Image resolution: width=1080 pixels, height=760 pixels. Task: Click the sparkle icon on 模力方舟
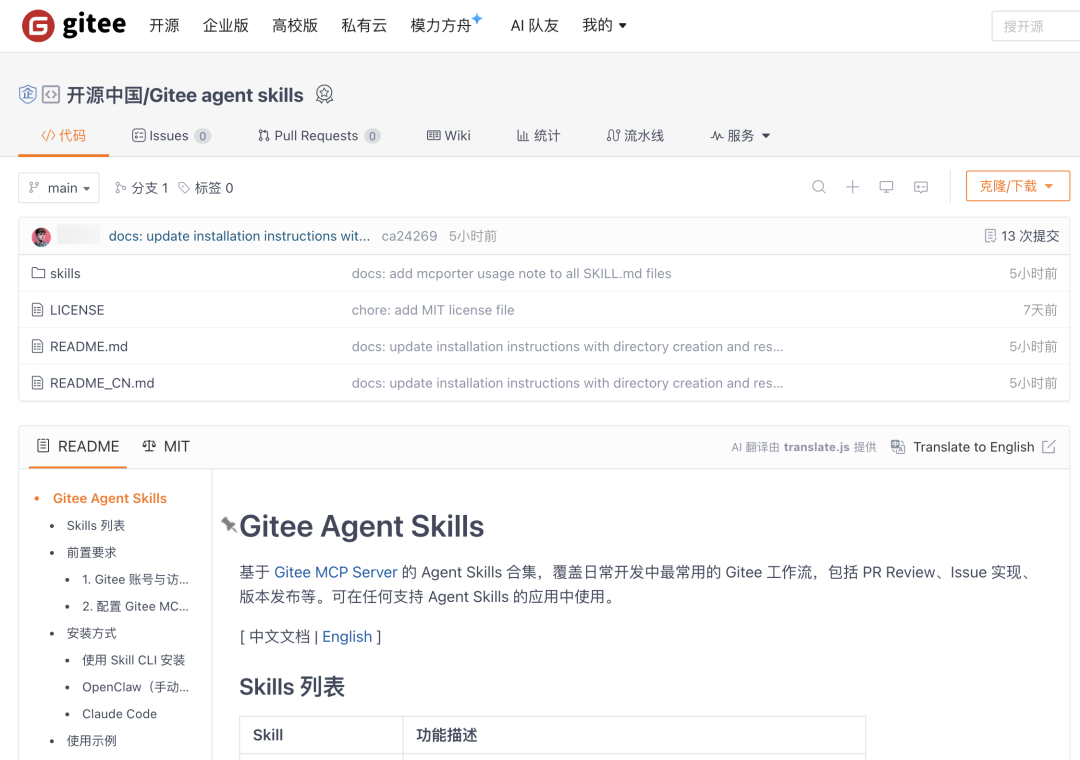pyautogui.click(x=477, y=18)
